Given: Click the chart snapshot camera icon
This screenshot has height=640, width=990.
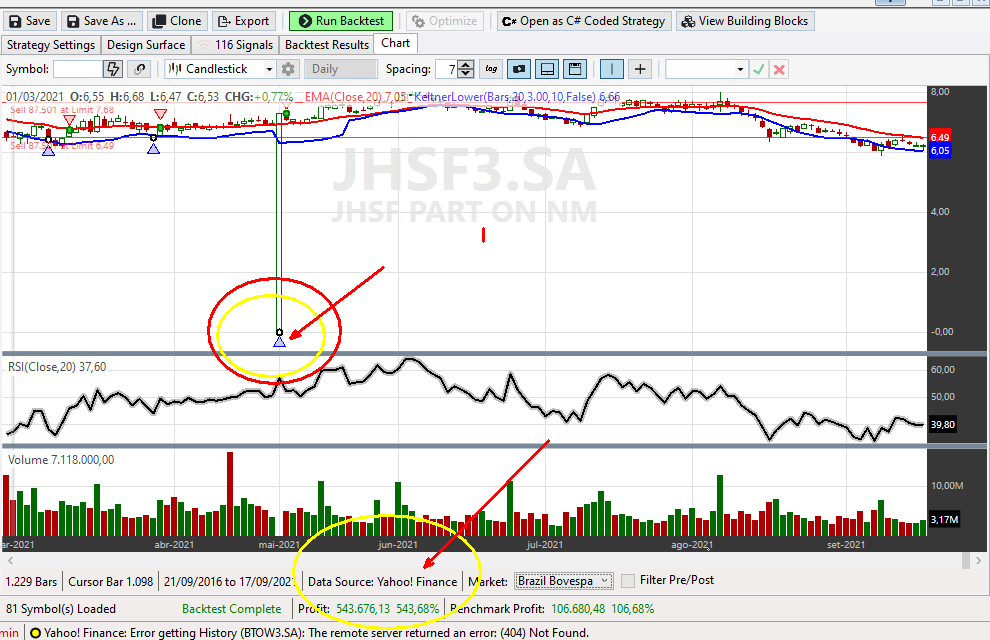Looking at the screenshot, I should click(x=519, y=69).
